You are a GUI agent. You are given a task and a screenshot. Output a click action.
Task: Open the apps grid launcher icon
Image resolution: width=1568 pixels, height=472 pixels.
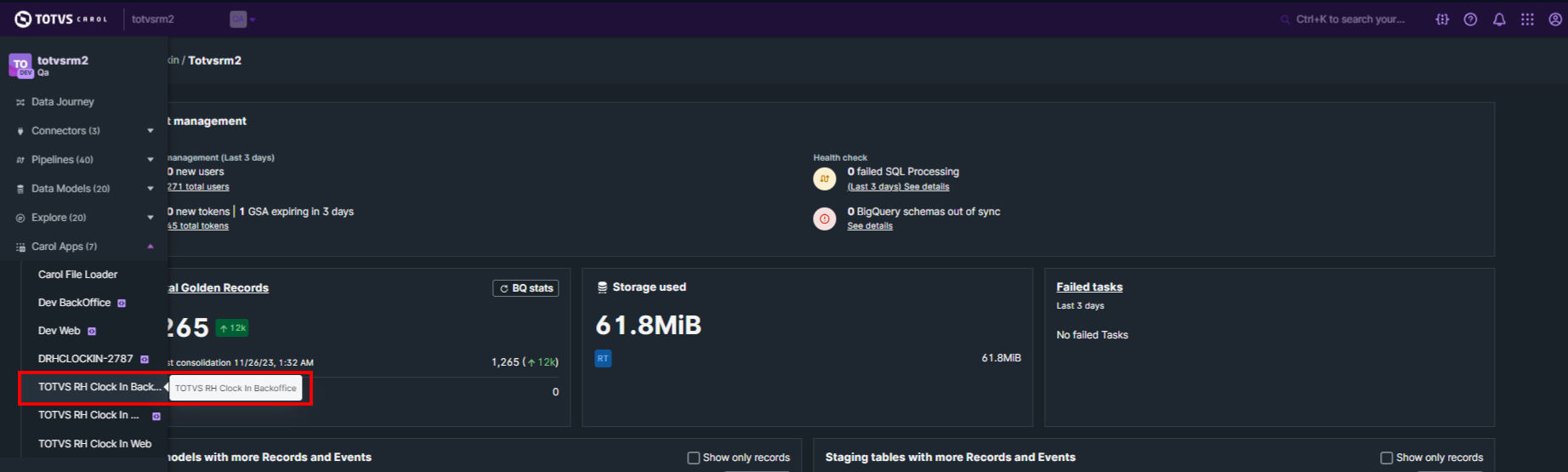(1527, 20)
